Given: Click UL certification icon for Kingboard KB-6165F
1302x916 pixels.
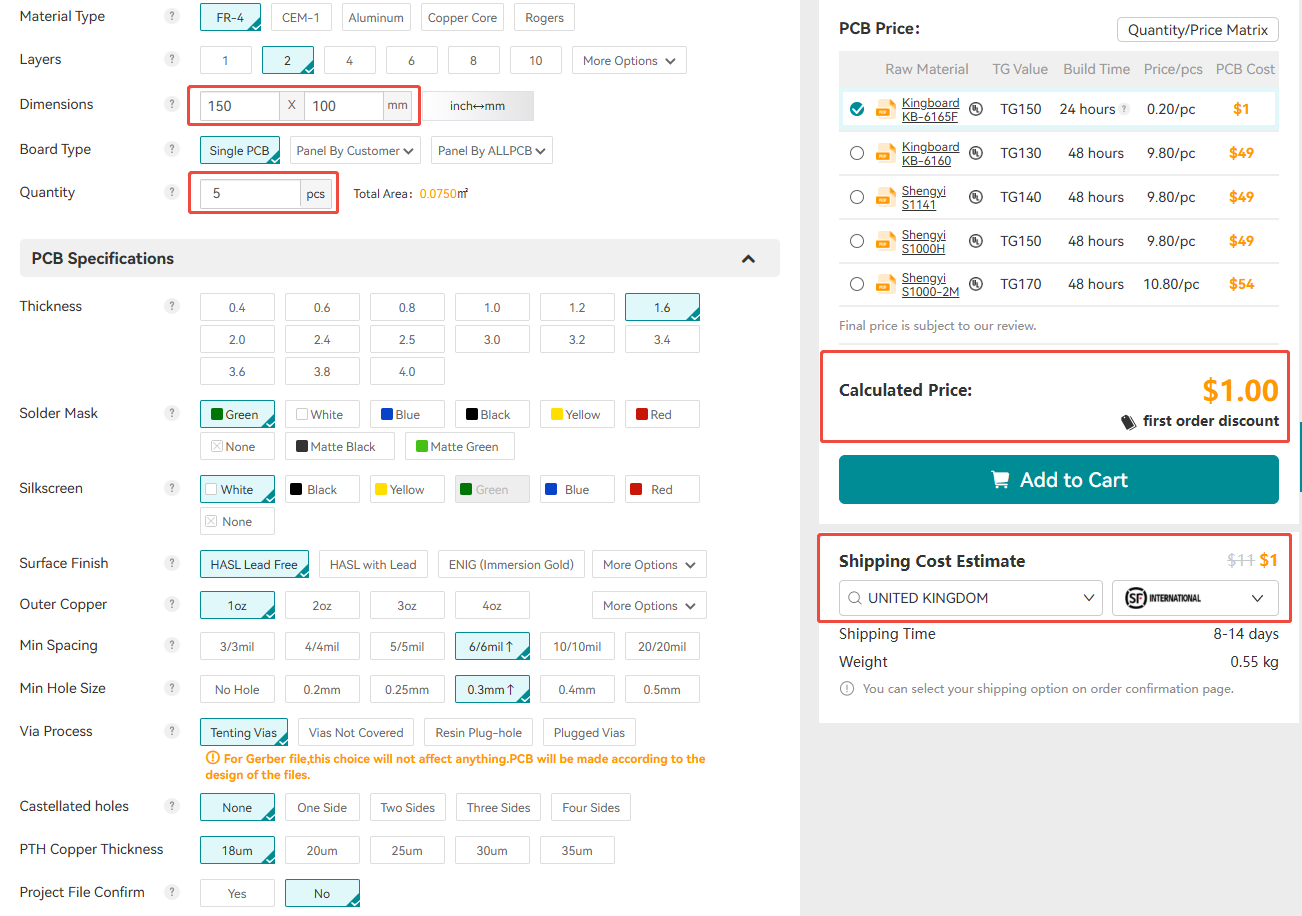Looking at the screenshot, I should pos(975,109).
